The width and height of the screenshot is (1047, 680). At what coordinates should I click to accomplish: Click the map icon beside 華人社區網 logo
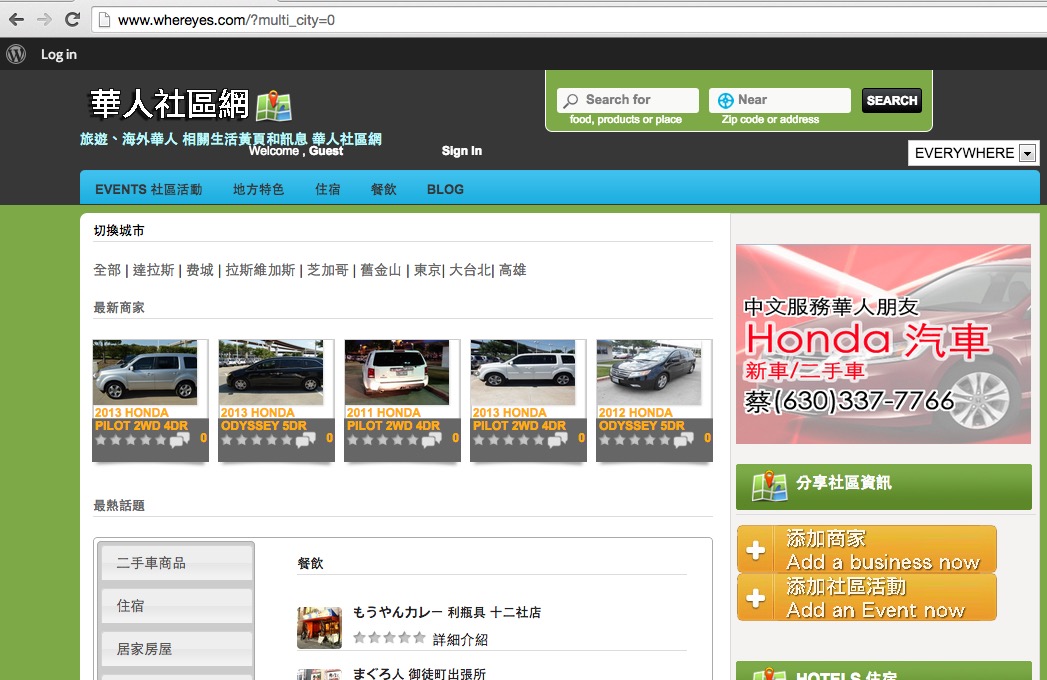coord(274,106)
